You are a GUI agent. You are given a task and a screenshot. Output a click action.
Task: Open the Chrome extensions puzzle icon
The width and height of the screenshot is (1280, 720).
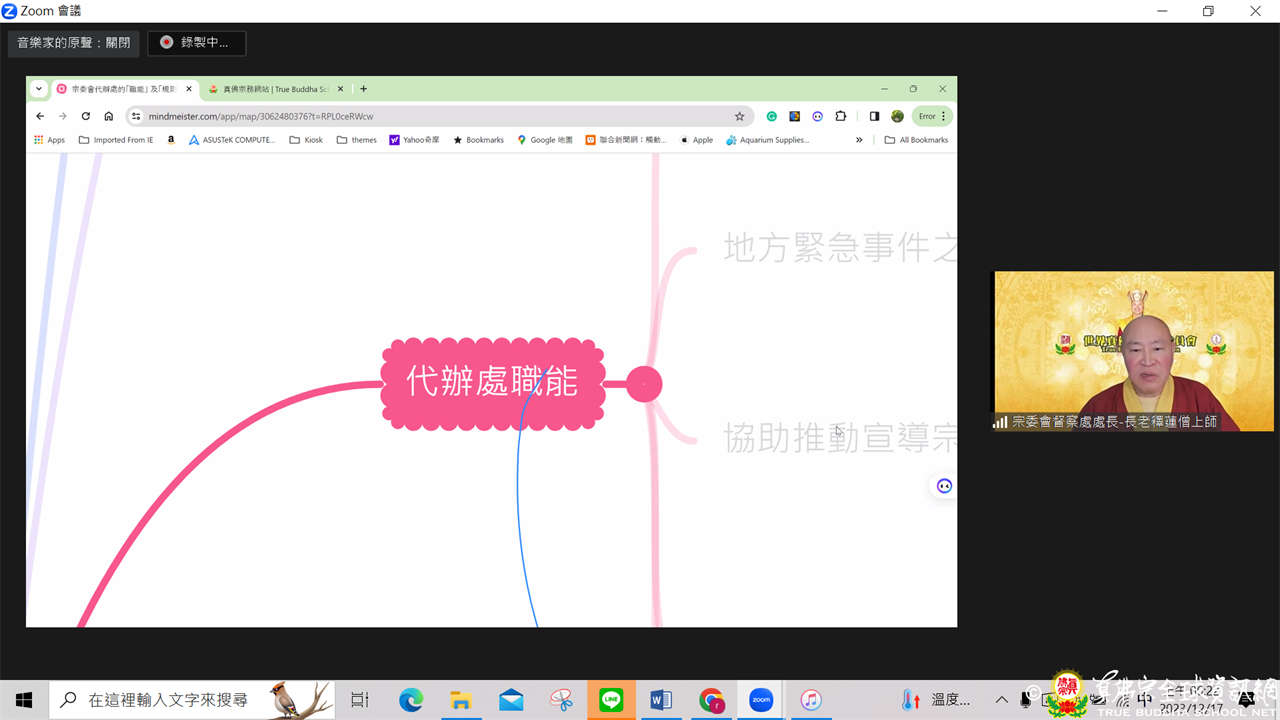point(841,116)
